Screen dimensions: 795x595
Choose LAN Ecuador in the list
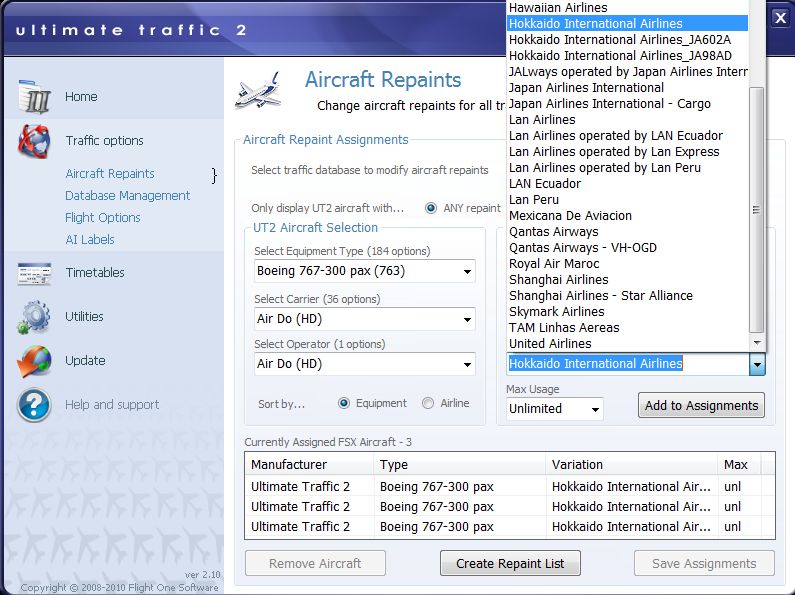click(x=627, y=183)
